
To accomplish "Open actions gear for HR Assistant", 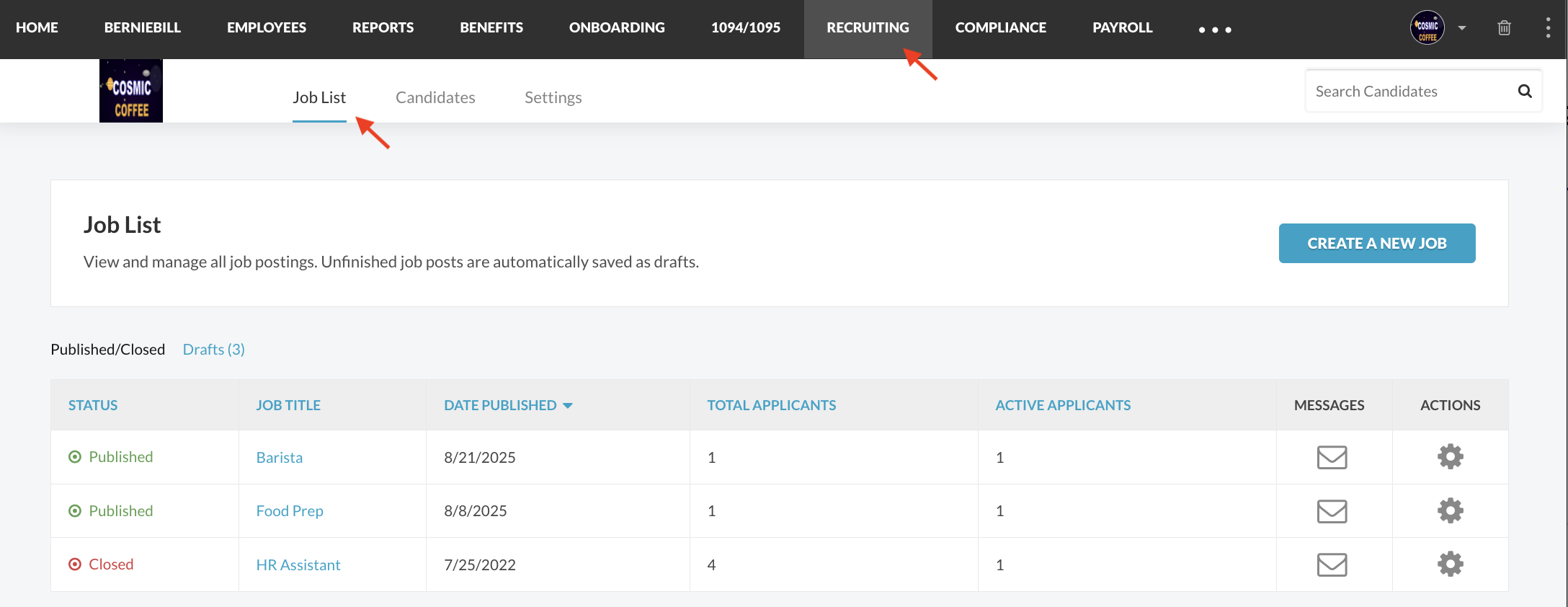I will [x=1450, y=564].
